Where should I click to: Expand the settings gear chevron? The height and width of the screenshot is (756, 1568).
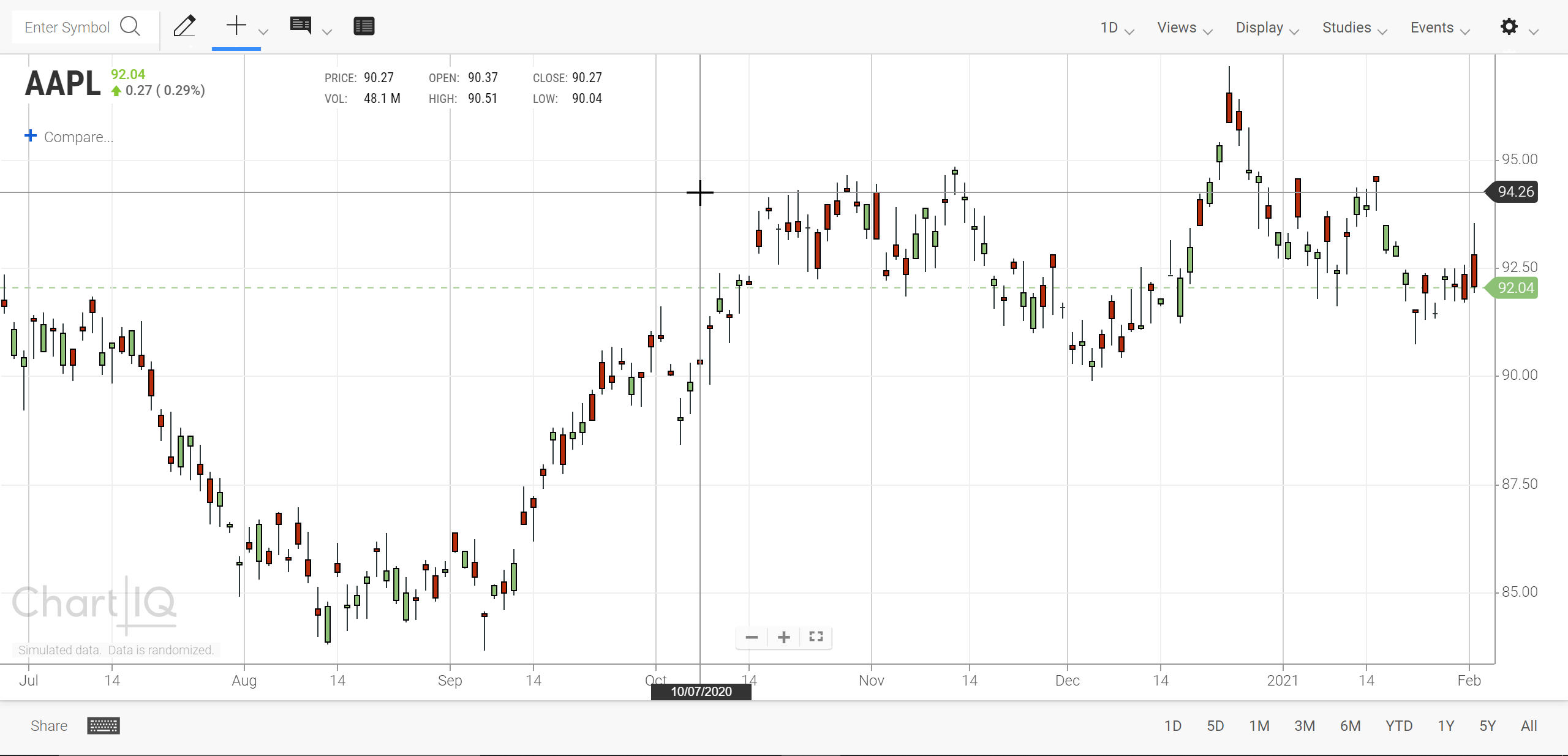(x=1534, y=31)
